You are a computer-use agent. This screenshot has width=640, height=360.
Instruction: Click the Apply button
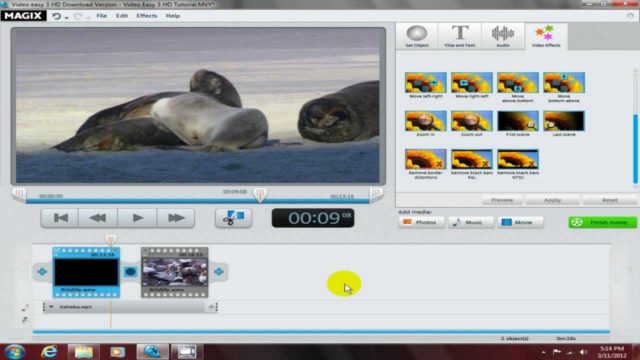[552, 200]
